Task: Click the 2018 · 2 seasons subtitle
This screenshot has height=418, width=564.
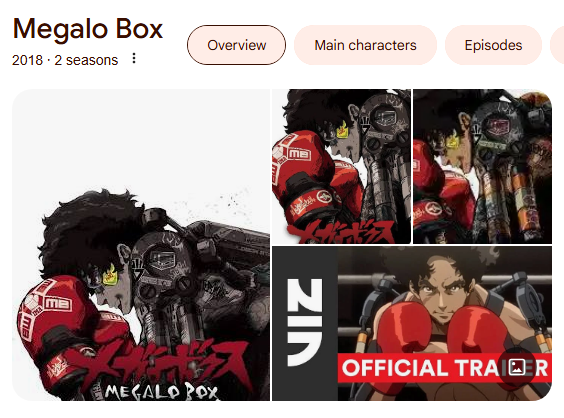Action: click(x=65, y=60)
